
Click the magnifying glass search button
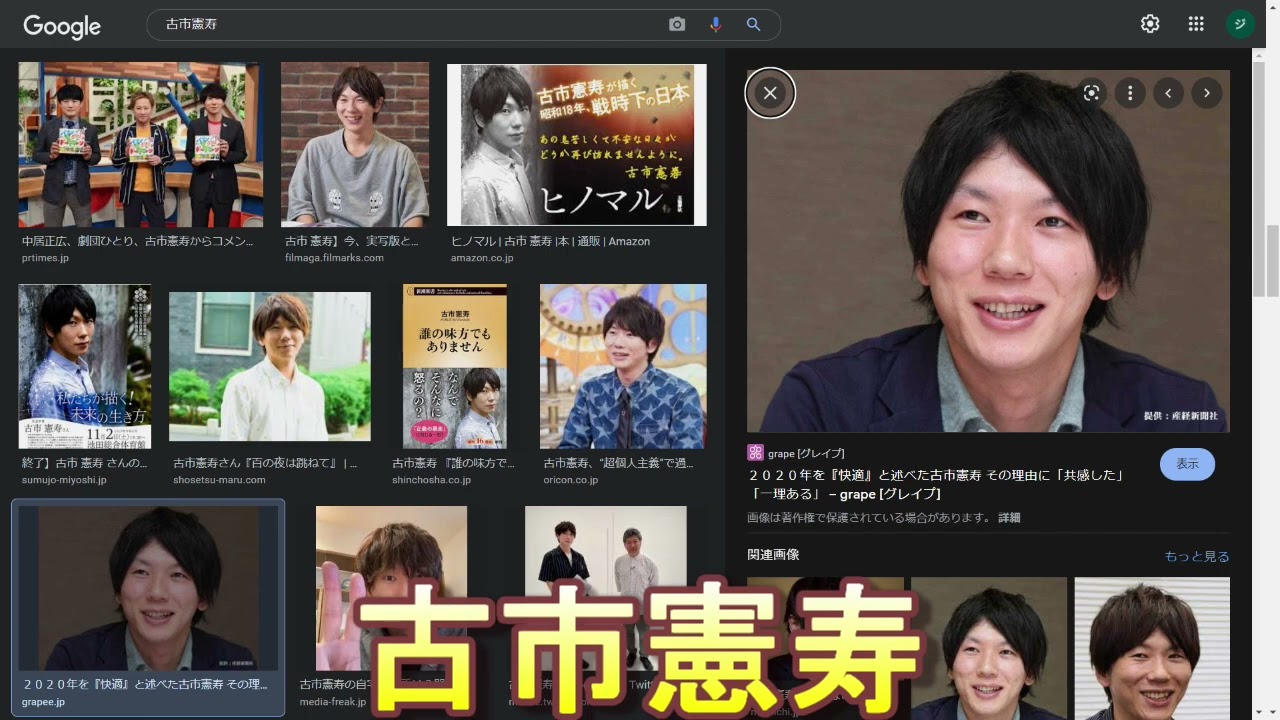[x=753, y=25]
